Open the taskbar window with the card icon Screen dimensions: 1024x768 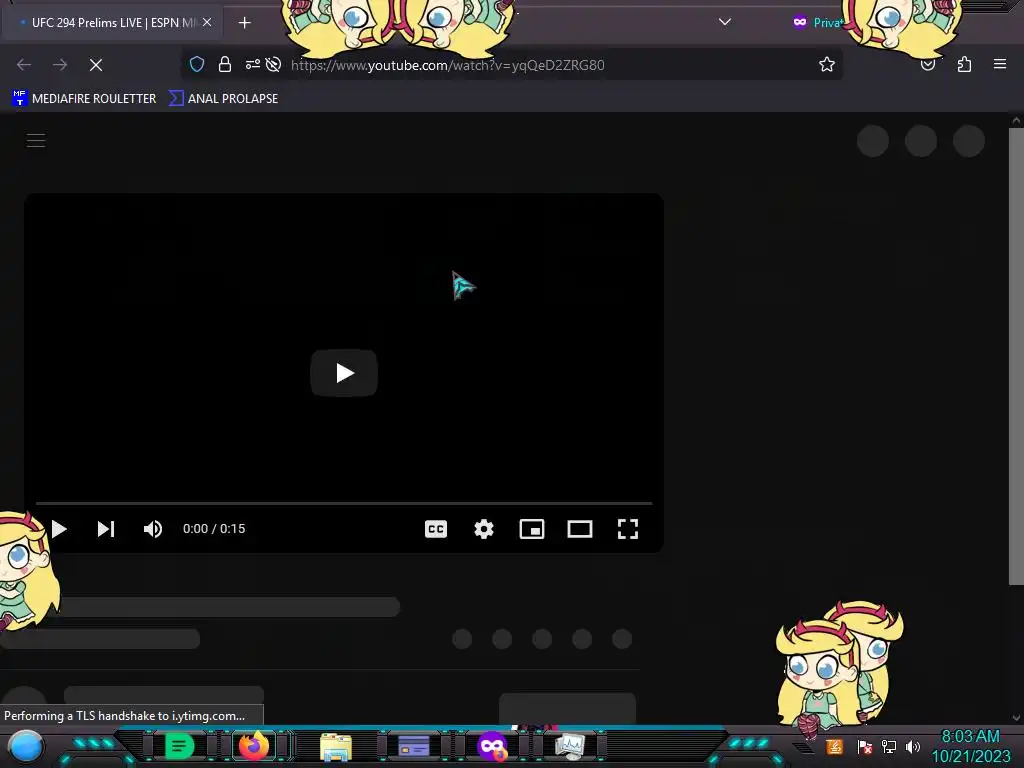click(413, 746)
